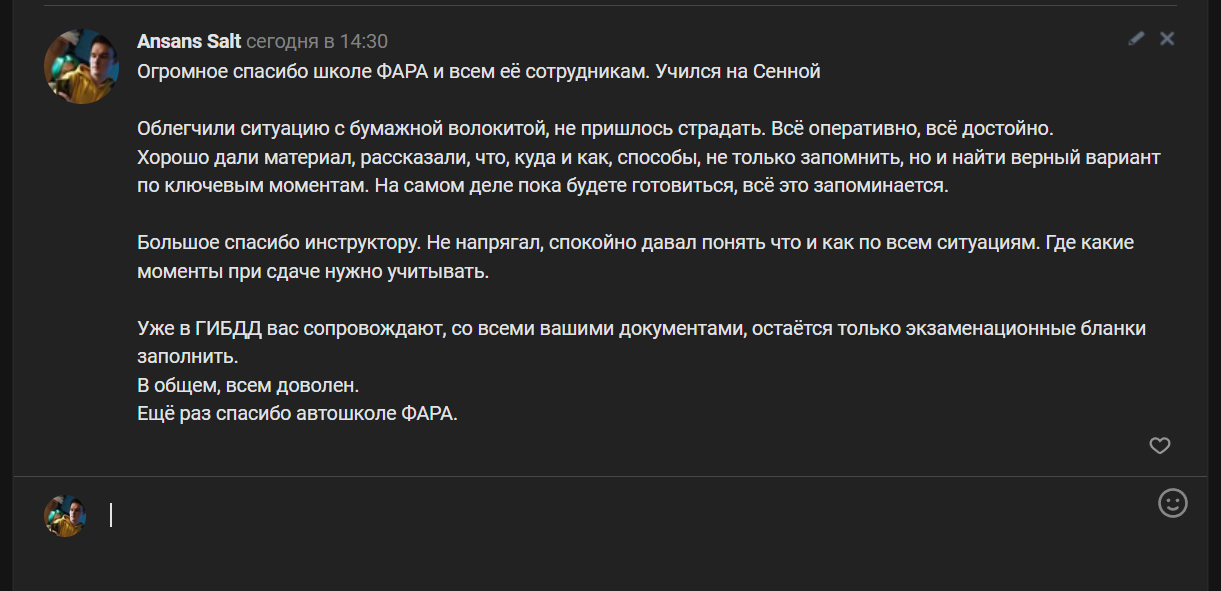Open the emoji picker smiley icon
The height and width of the screenshot is (591, 1221).
[x=1172, y=502]
